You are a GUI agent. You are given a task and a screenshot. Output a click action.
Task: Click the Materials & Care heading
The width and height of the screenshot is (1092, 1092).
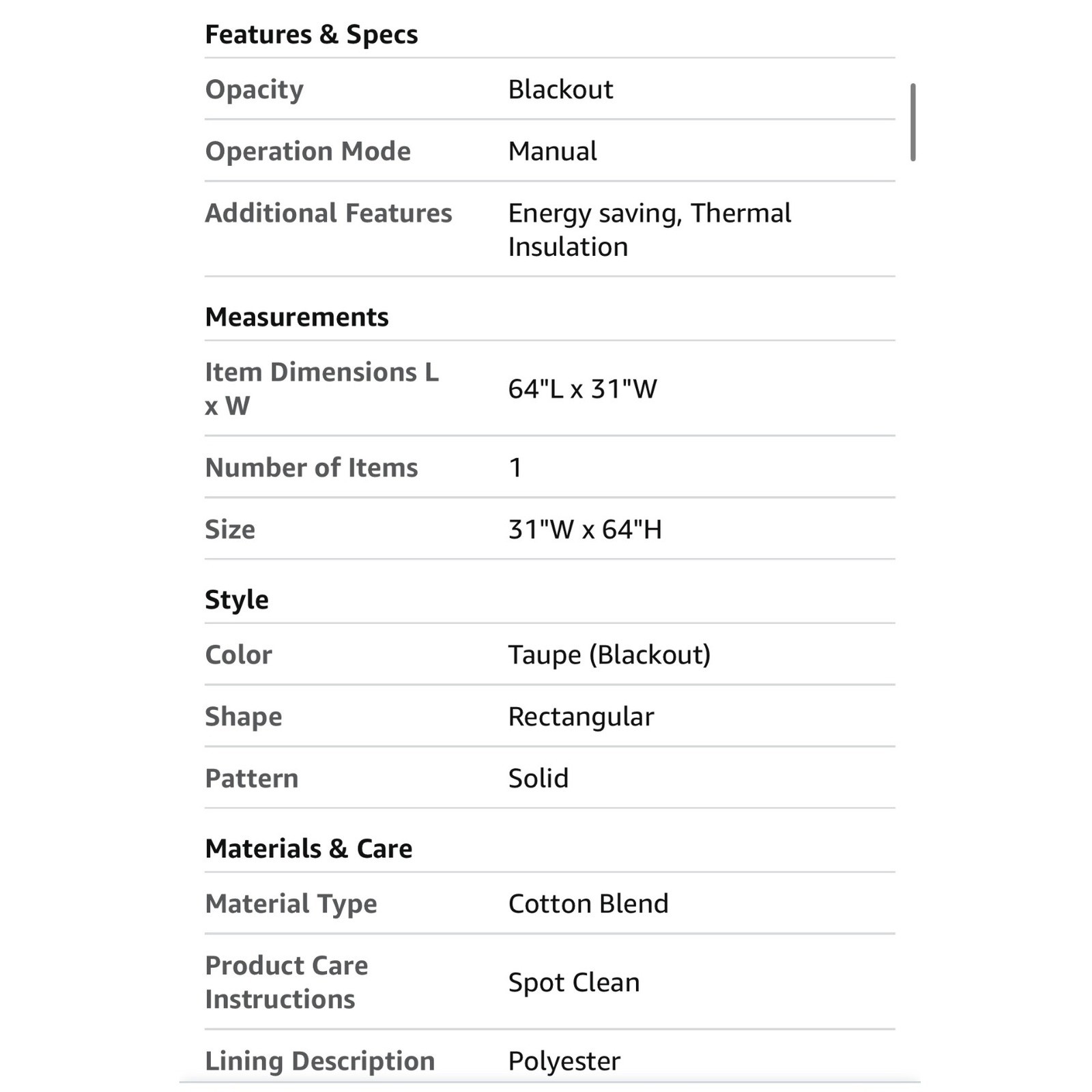(x=308, y=849)
